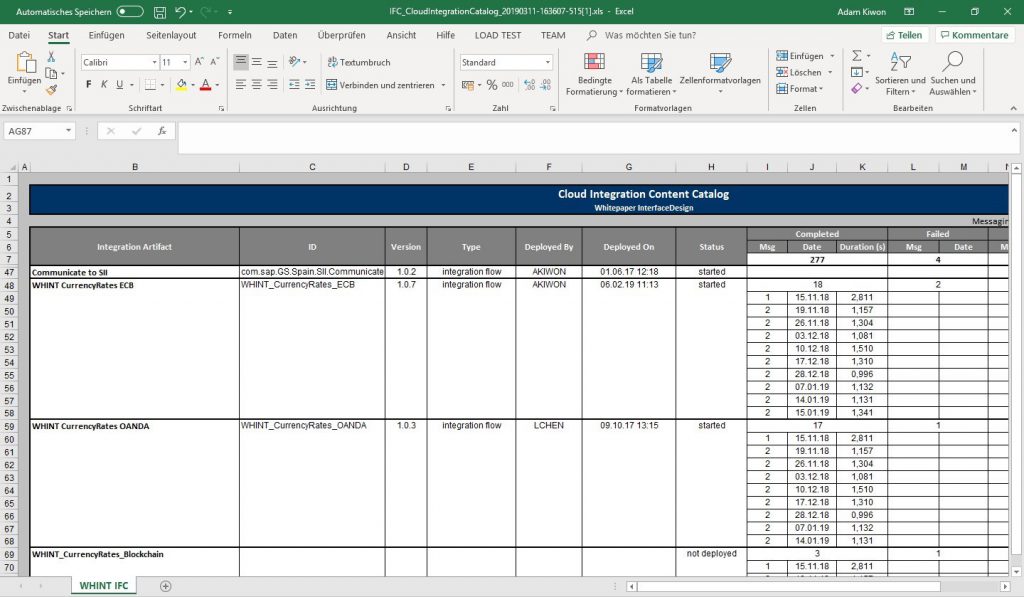The height and width of the screenshot is (597, 1024).
Task: Expand the Name Box dropdown arrow
Action: [68, 131]
